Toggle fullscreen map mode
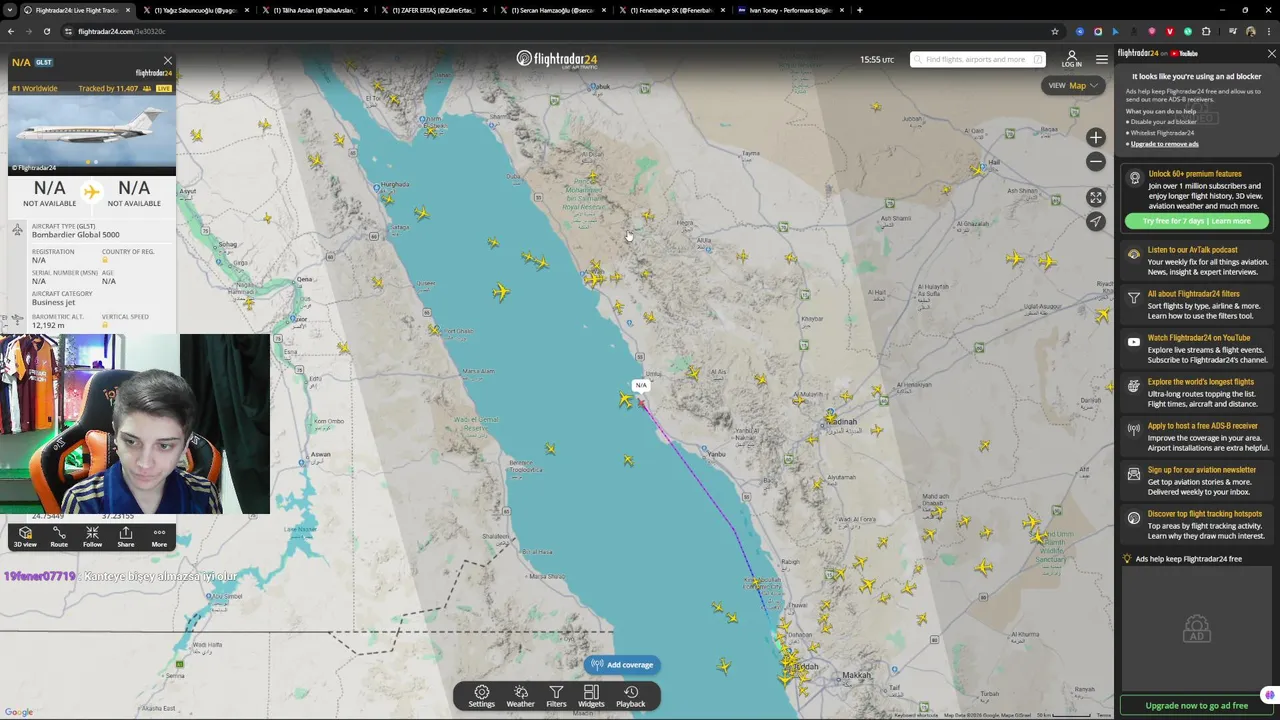This screenshot has height=720, width=1280. pyautogui.click(x=1096, y=198)
